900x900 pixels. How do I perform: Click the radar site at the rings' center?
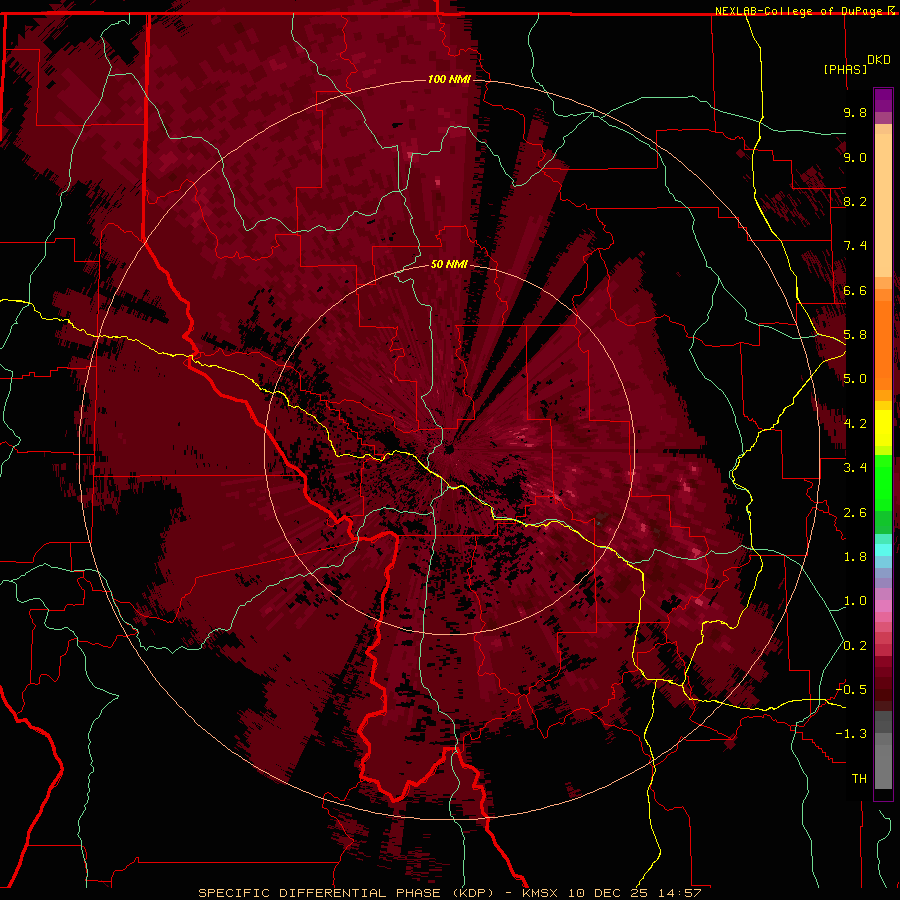(449, 449)
